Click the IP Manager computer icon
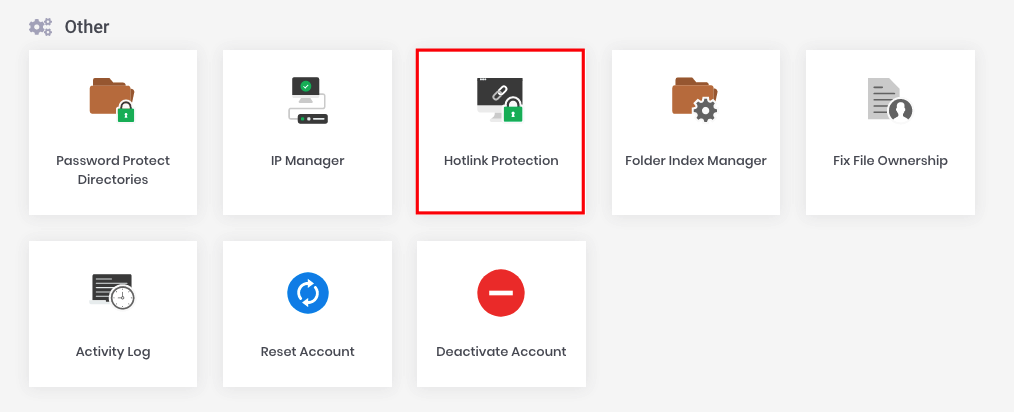 pyautogui.click(x=307, y=100)
